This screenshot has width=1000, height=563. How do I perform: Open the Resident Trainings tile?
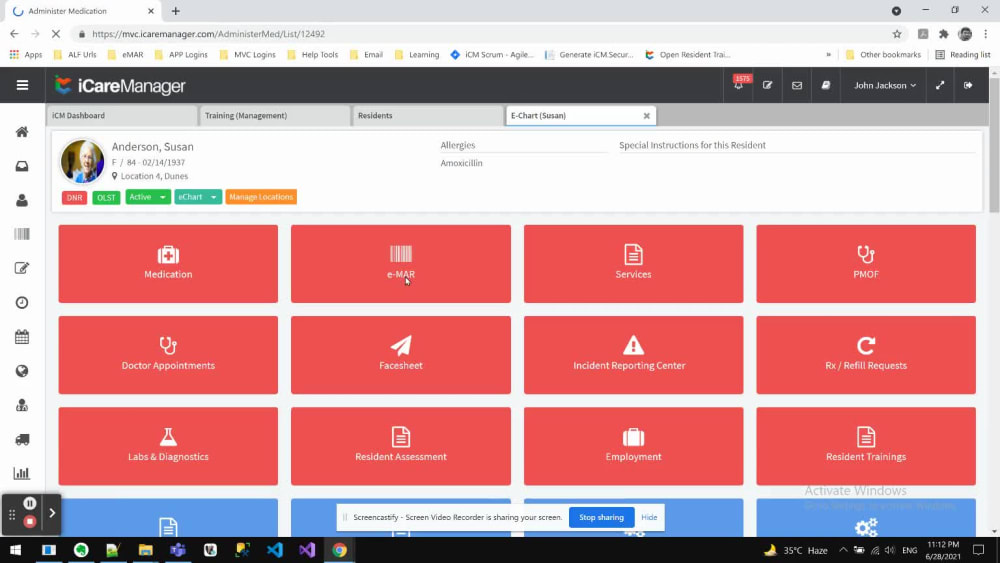[866, 446]
